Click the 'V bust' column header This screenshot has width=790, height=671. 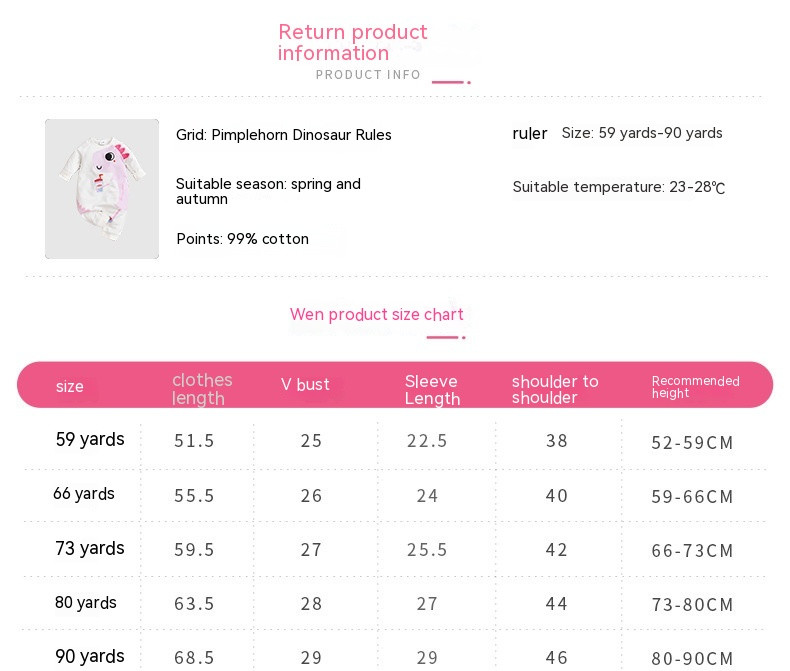point(305,385)
